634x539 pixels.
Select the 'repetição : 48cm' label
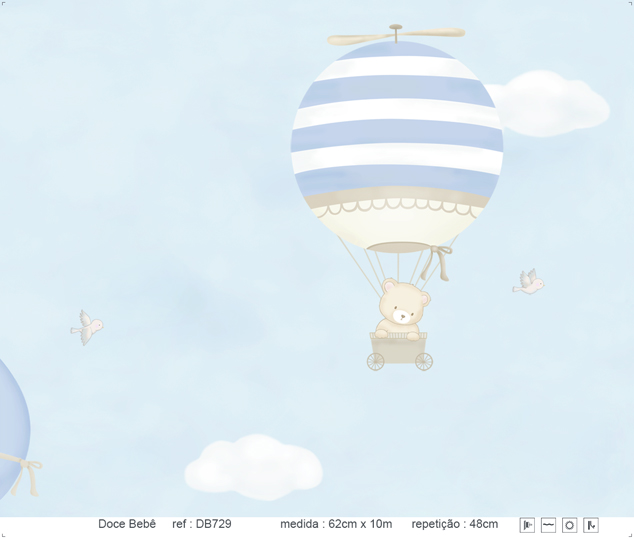[x=454, y=524]
